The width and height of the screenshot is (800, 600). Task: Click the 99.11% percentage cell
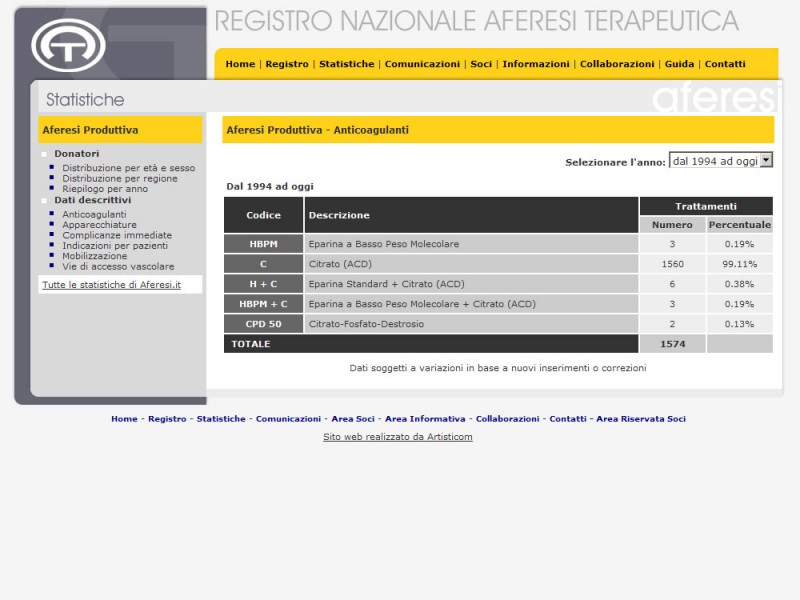(739, 264)
